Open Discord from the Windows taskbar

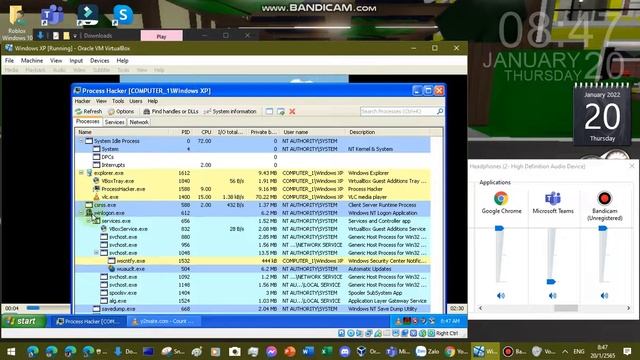click(344, 351)
